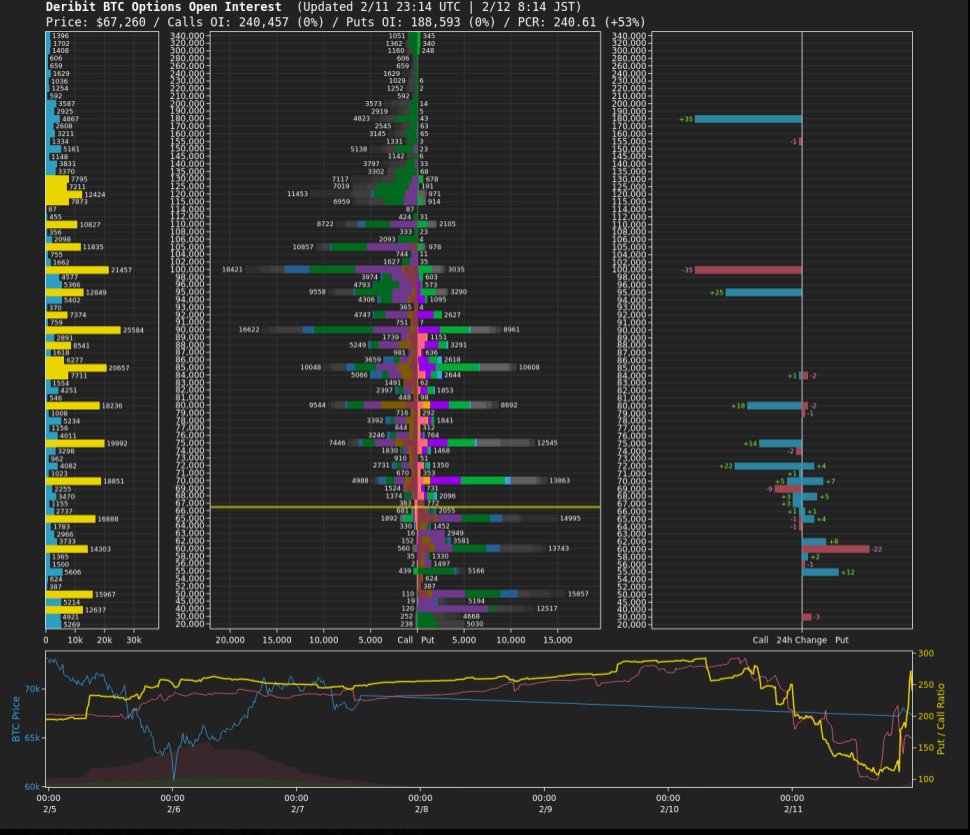Screen dimensions: 970x835
Task: Select the red -35 call change bar
Action: (748, 270)
